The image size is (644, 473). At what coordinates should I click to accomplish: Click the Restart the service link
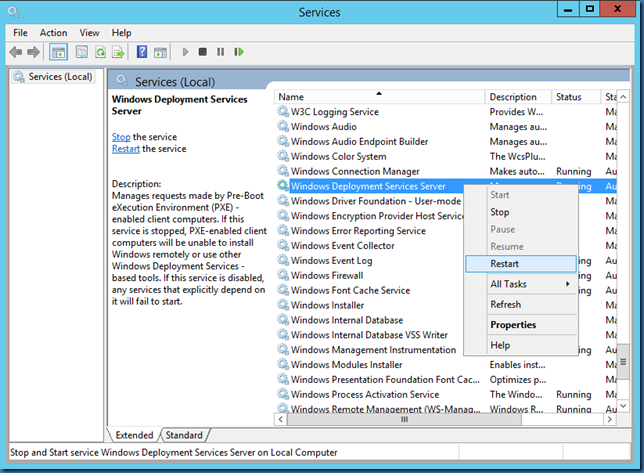125,149
